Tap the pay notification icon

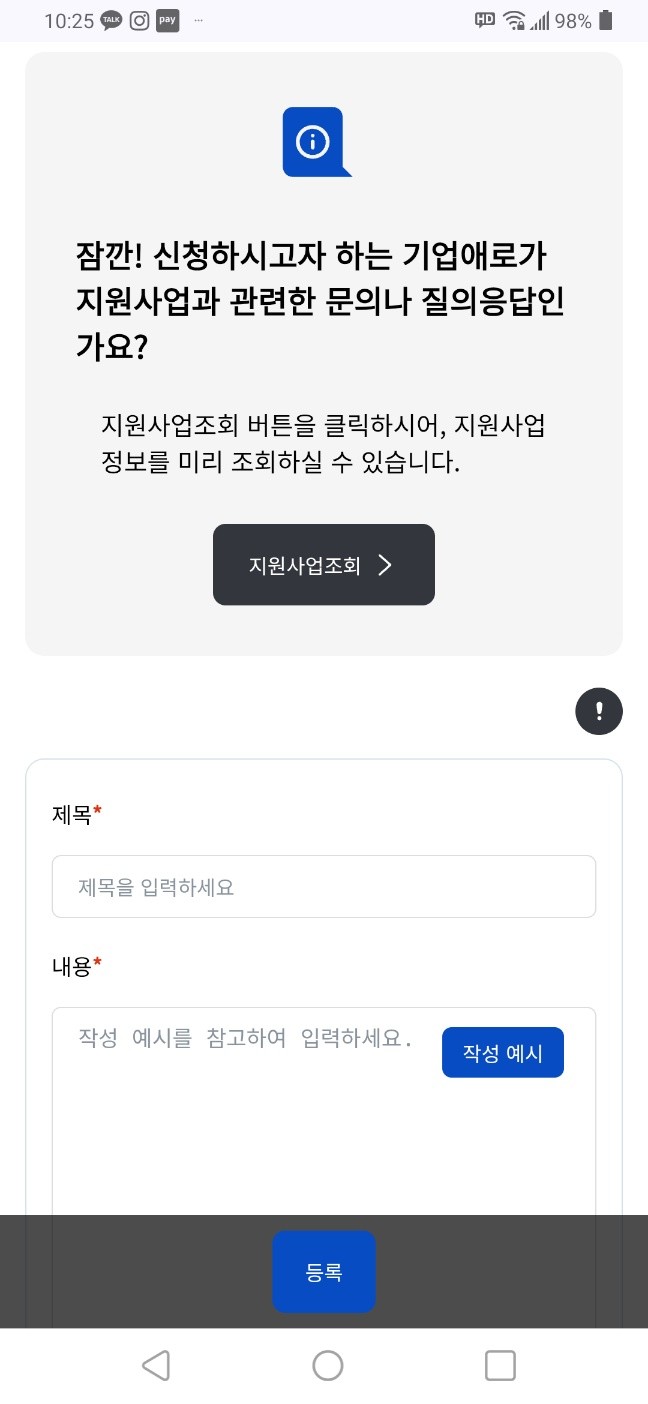pos(168,21)
